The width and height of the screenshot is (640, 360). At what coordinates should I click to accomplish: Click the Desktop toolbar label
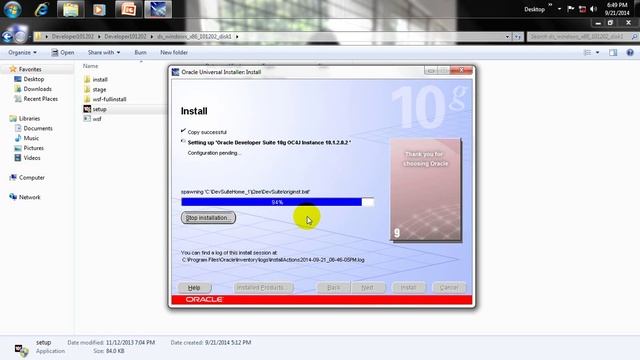[x=534, y=9]
